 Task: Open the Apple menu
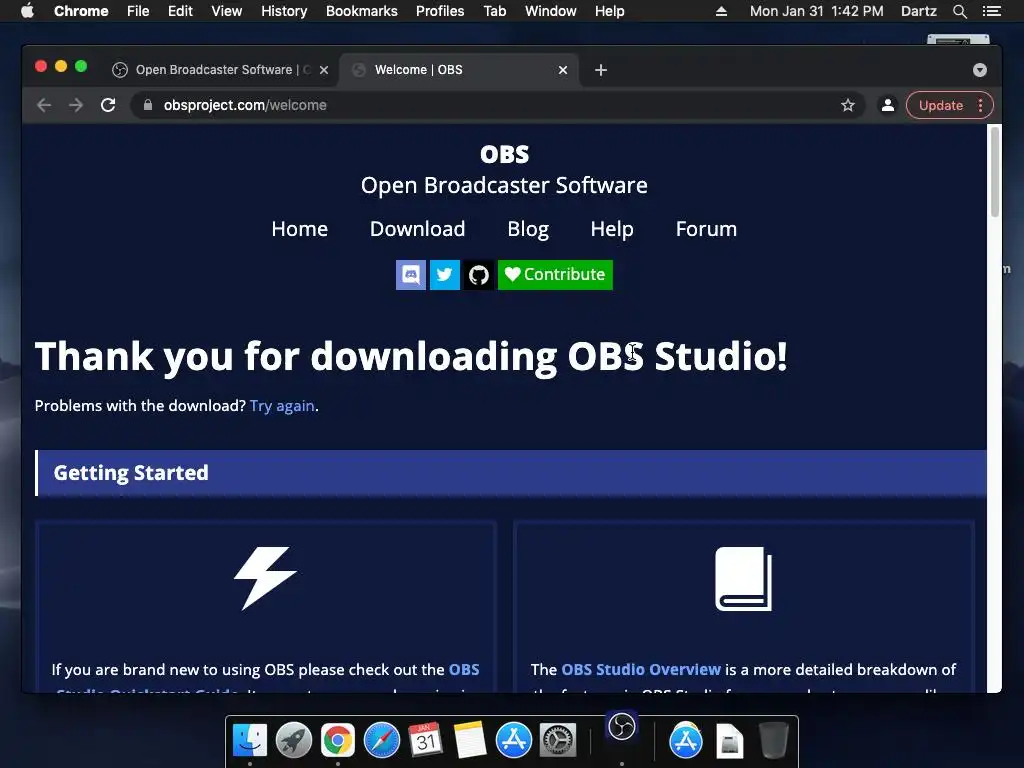[27, 11]
